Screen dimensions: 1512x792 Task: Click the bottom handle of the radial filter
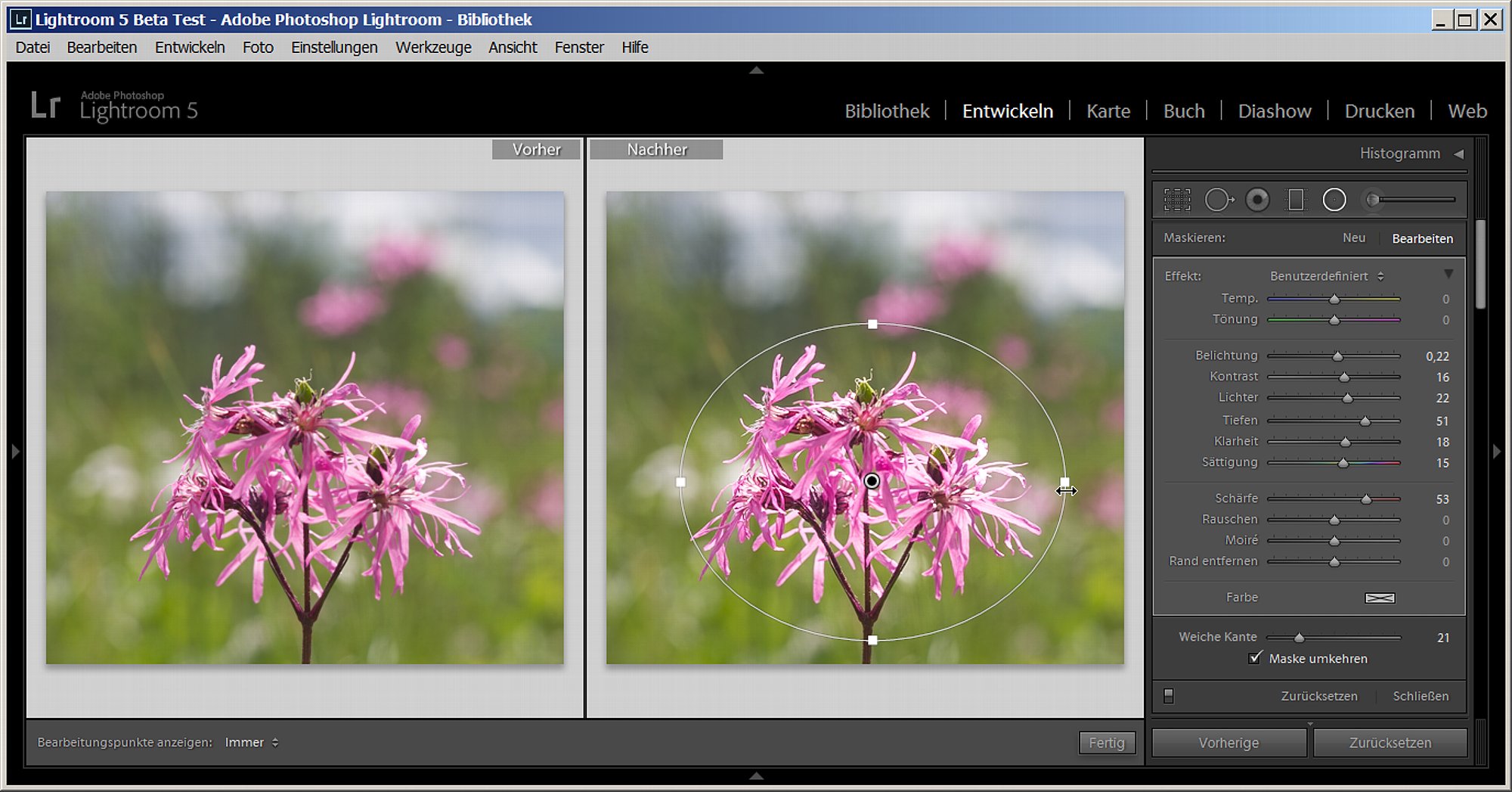[x=872, y=640]
